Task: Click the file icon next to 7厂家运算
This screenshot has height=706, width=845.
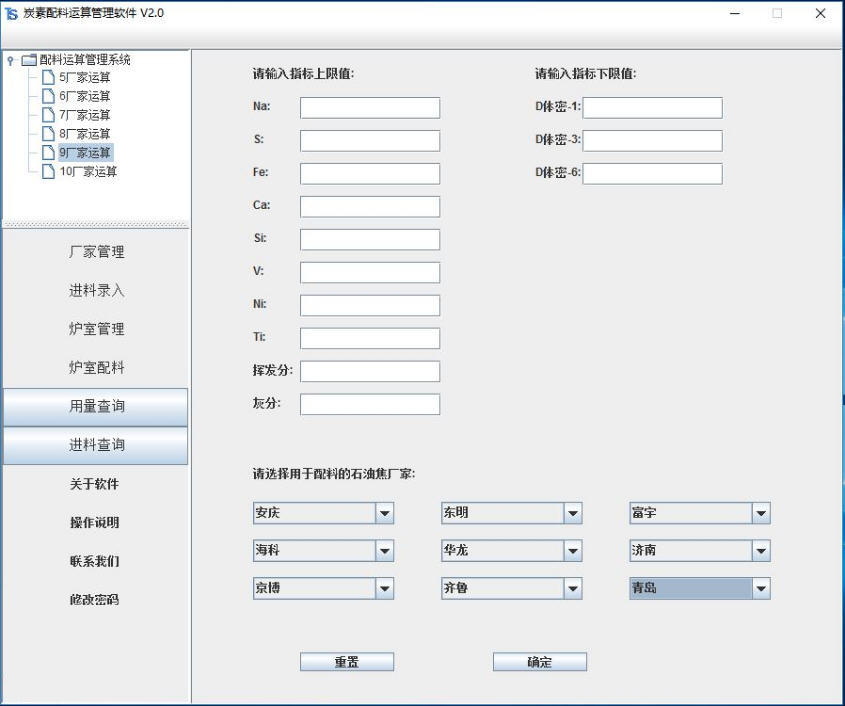Action: tap(48, 115)
